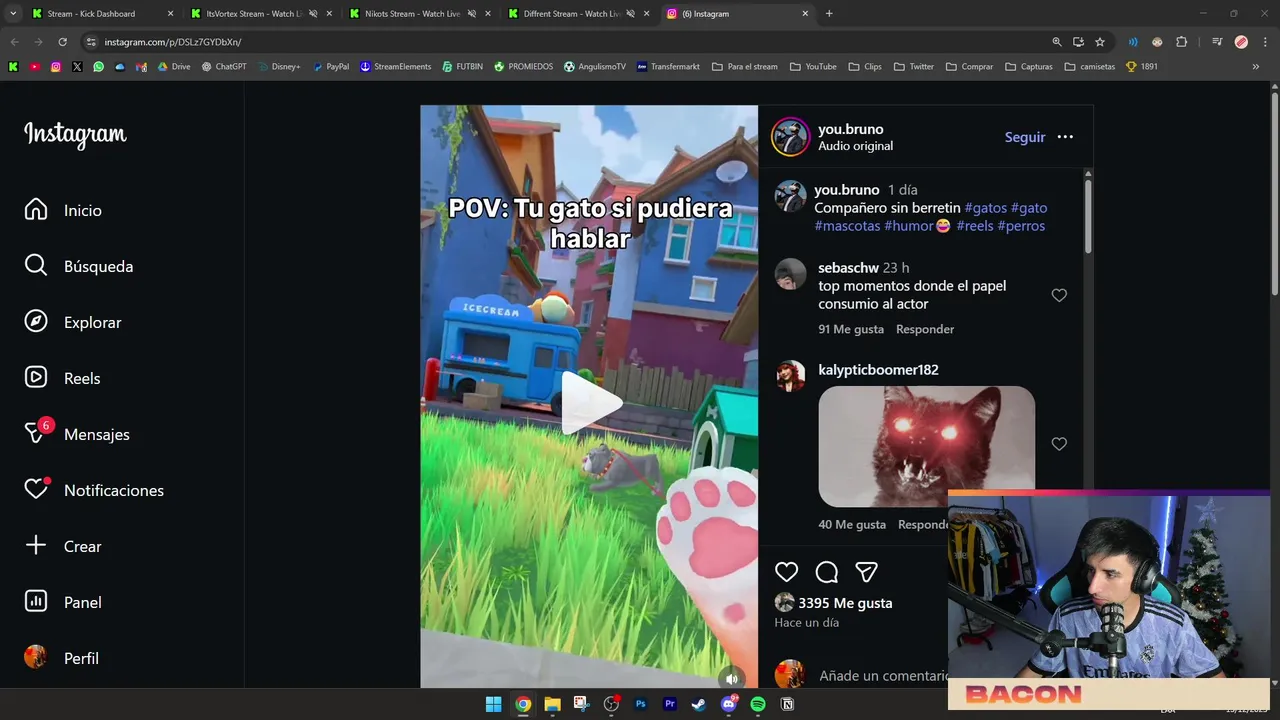
Task: Open the #mascotas hashtag
Action: (x=847, y=226)
